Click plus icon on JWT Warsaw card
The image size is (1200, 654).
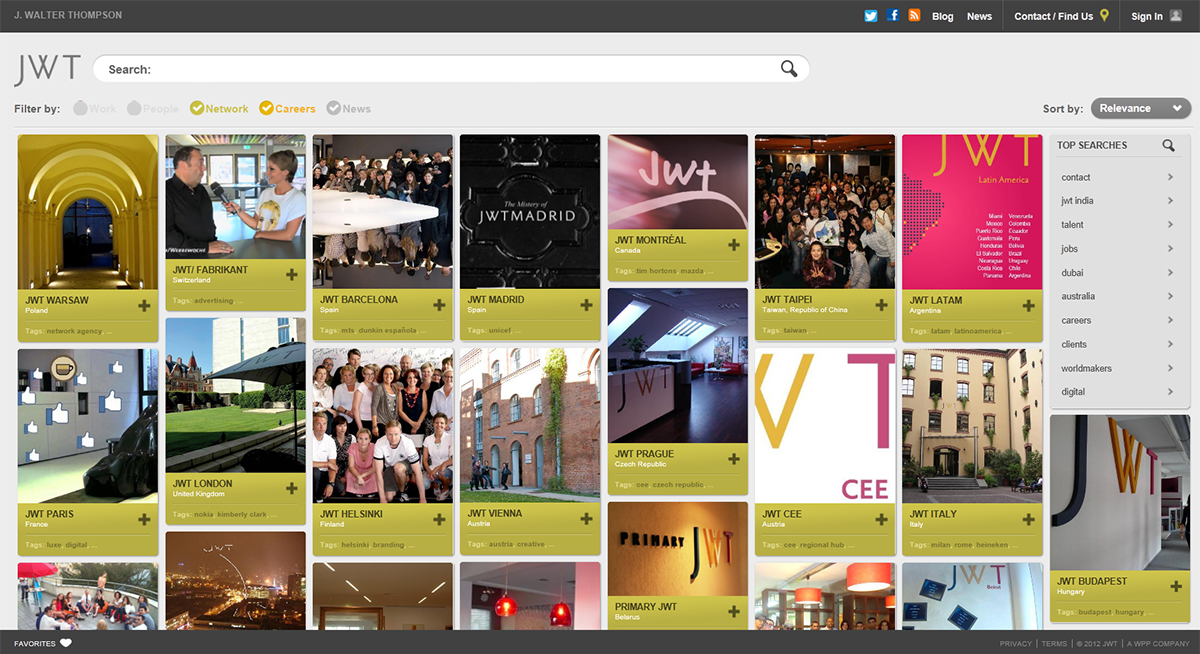pyautogui.click(x=144, y=305)
